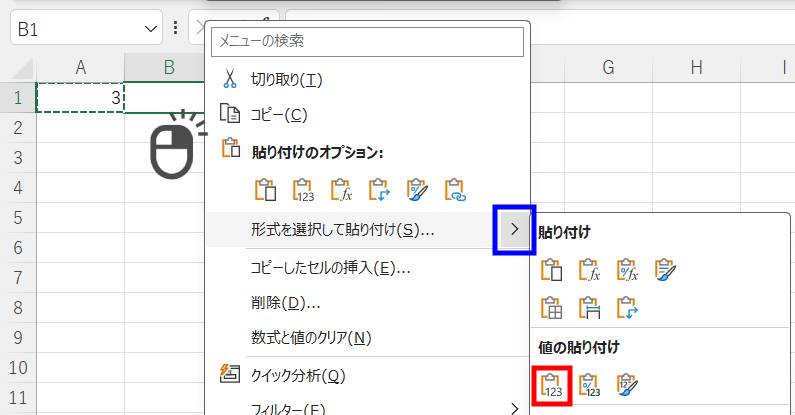Select row 11 header
Image resolution: width=795 pixels, height=415 pixels.
pyautogui.click(x=18, y=398)
